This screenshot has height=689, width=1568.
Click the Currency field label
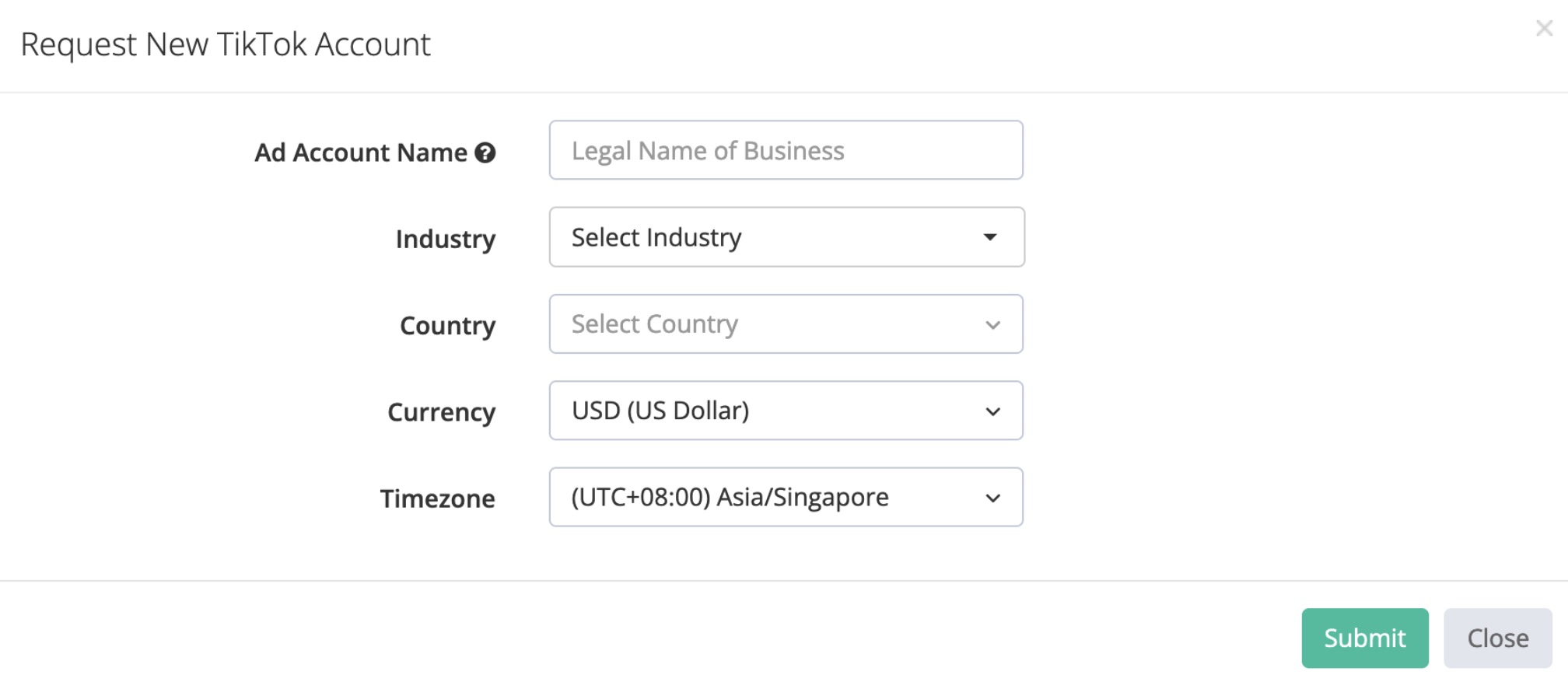coord(441,411)
